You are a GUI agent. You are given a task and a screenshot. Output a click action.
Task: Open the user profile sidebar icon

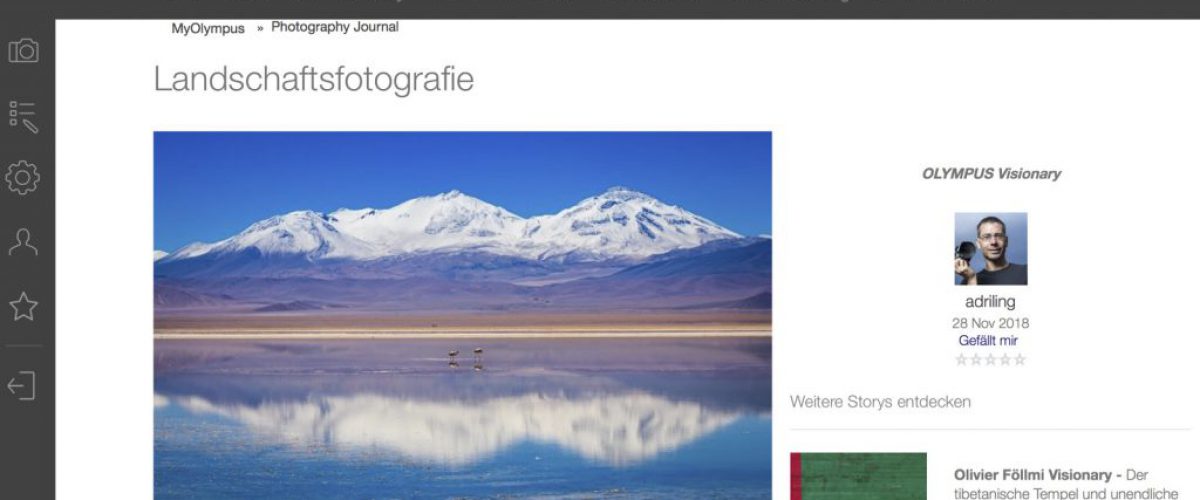coord(23,243)
